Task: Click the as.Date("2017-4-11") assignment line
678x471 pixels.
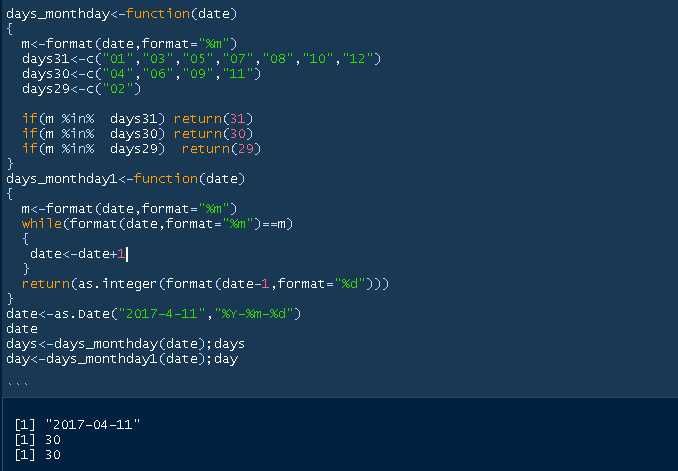Action: click(150, 313)
